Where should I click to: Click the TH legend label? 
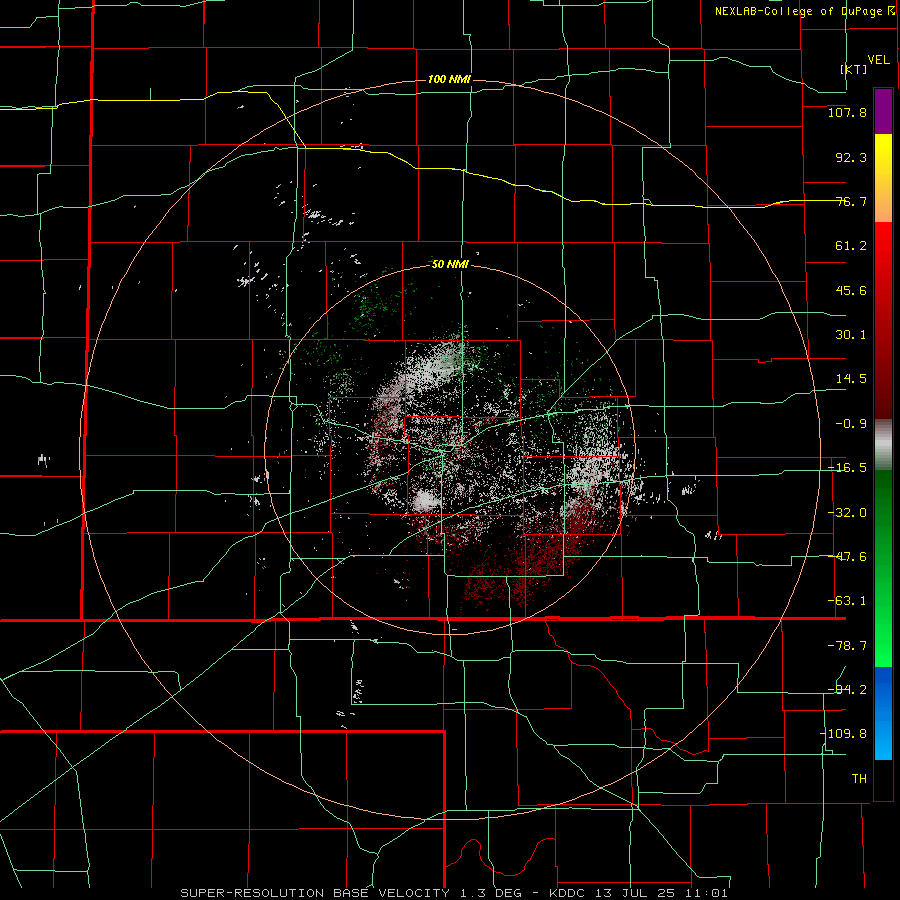(859, 778)
